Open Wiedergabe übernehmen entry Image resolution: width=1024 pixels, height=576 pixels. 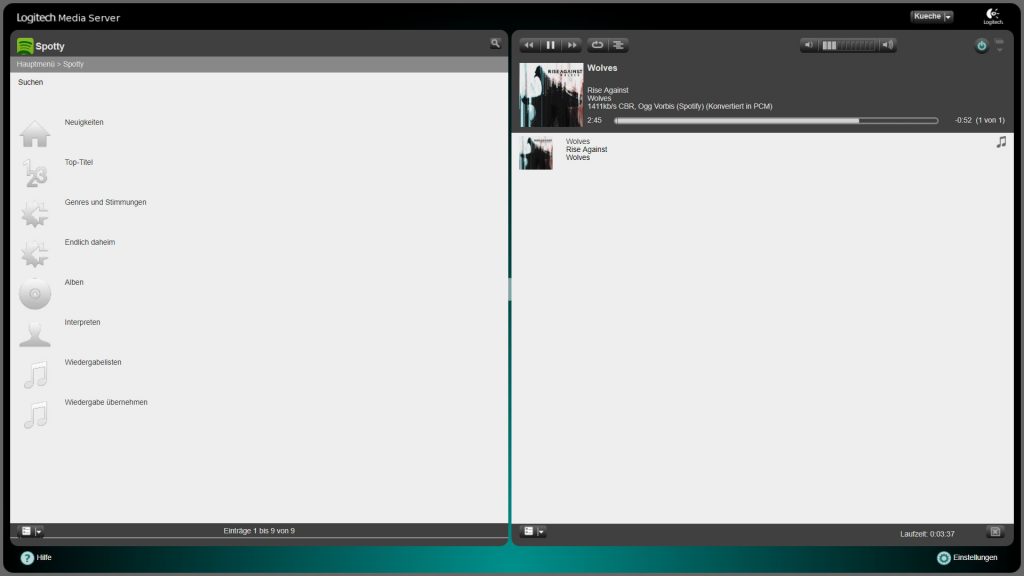pyautogui.click(x=106, y=402)
